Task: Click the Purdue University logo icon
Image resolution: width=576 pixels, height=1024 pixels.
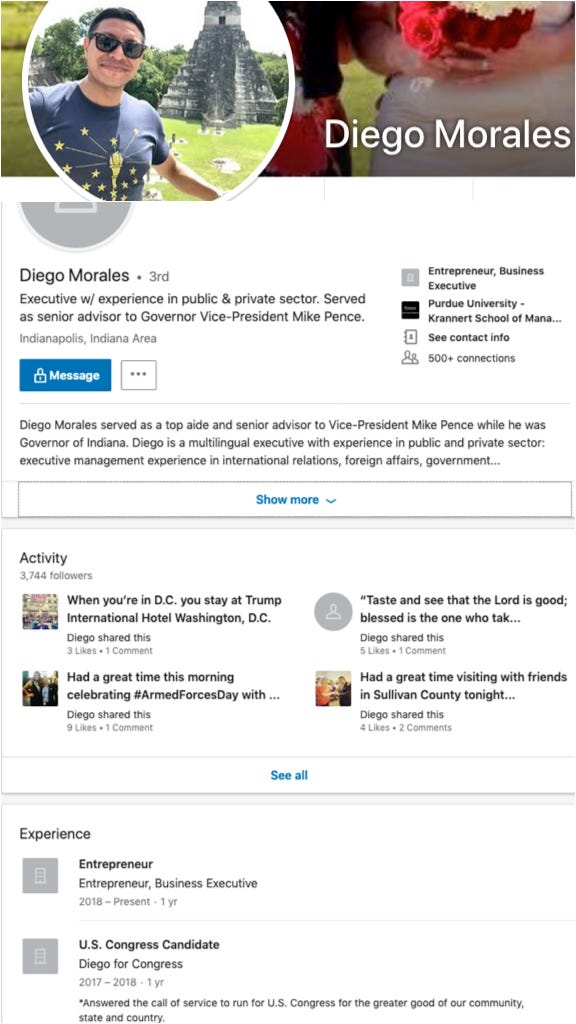Action: (410, 310)
